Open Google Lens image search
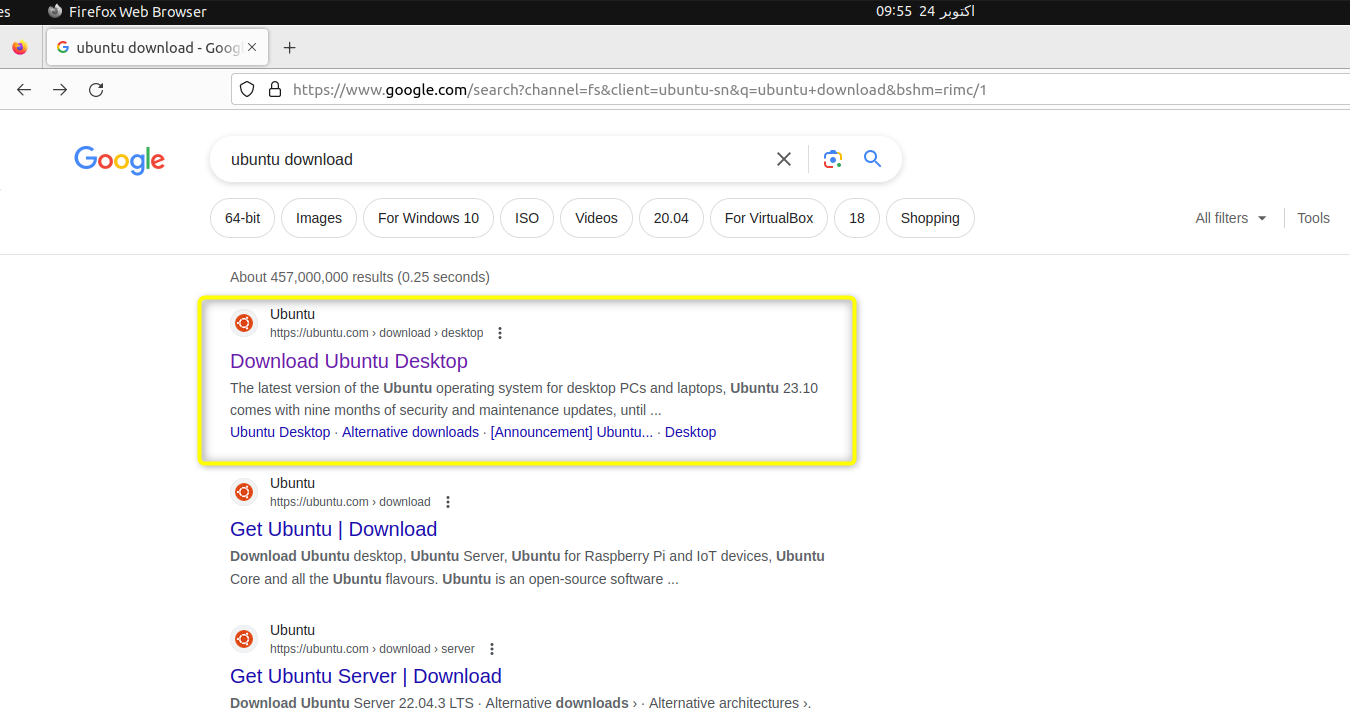Viewport: 1350px width, 726px height. click(x=833, y=159)
